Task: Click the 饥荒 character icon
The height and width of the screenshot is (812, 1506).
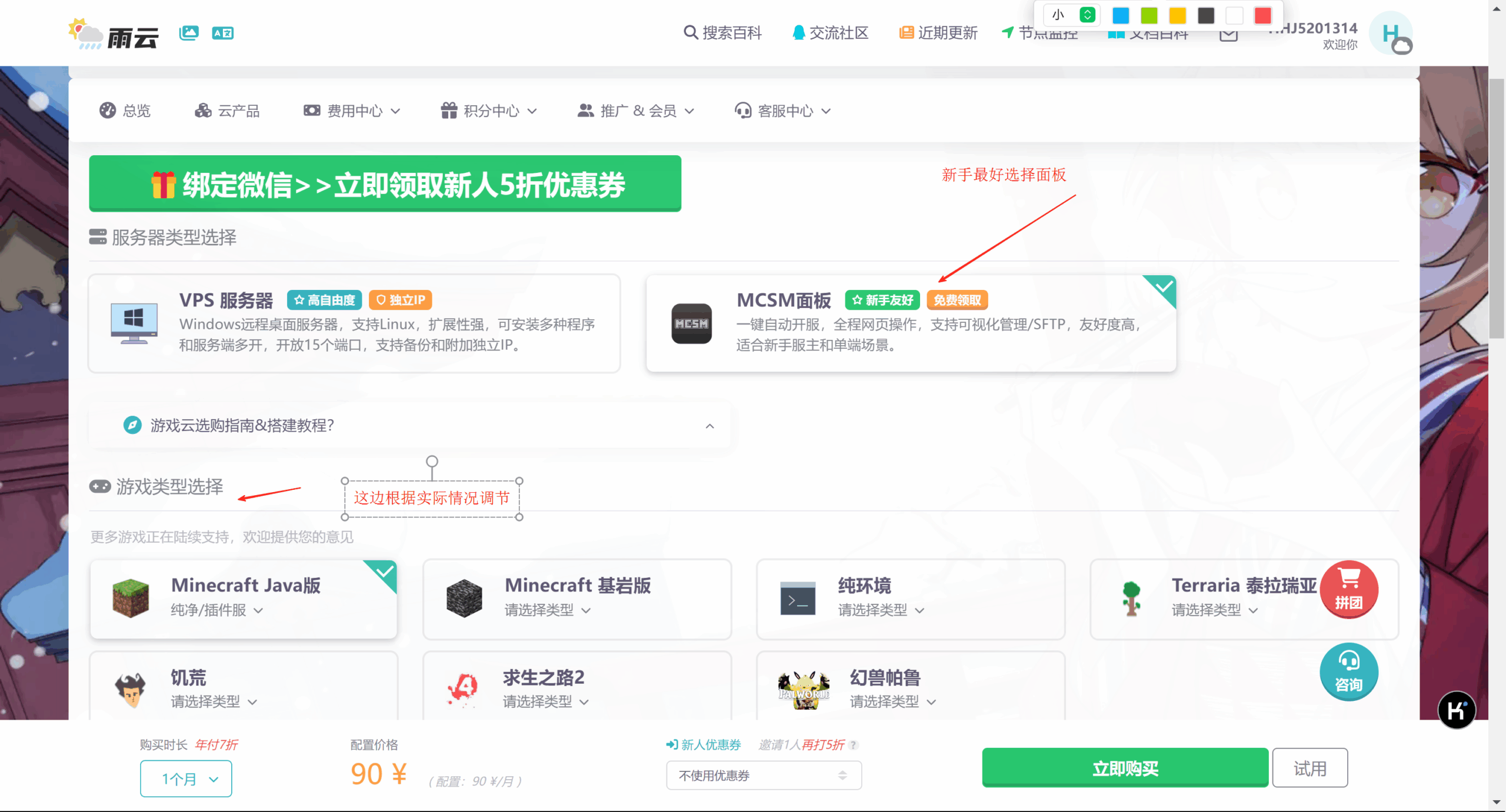Action: (x=131, y=690)
